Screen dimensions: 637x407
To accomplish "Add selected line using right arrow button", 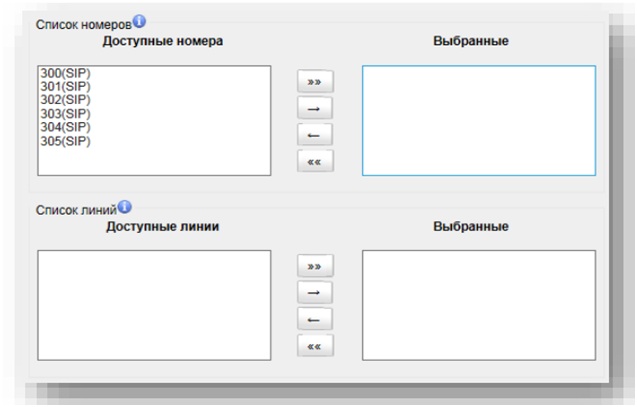I will [315, 294].
